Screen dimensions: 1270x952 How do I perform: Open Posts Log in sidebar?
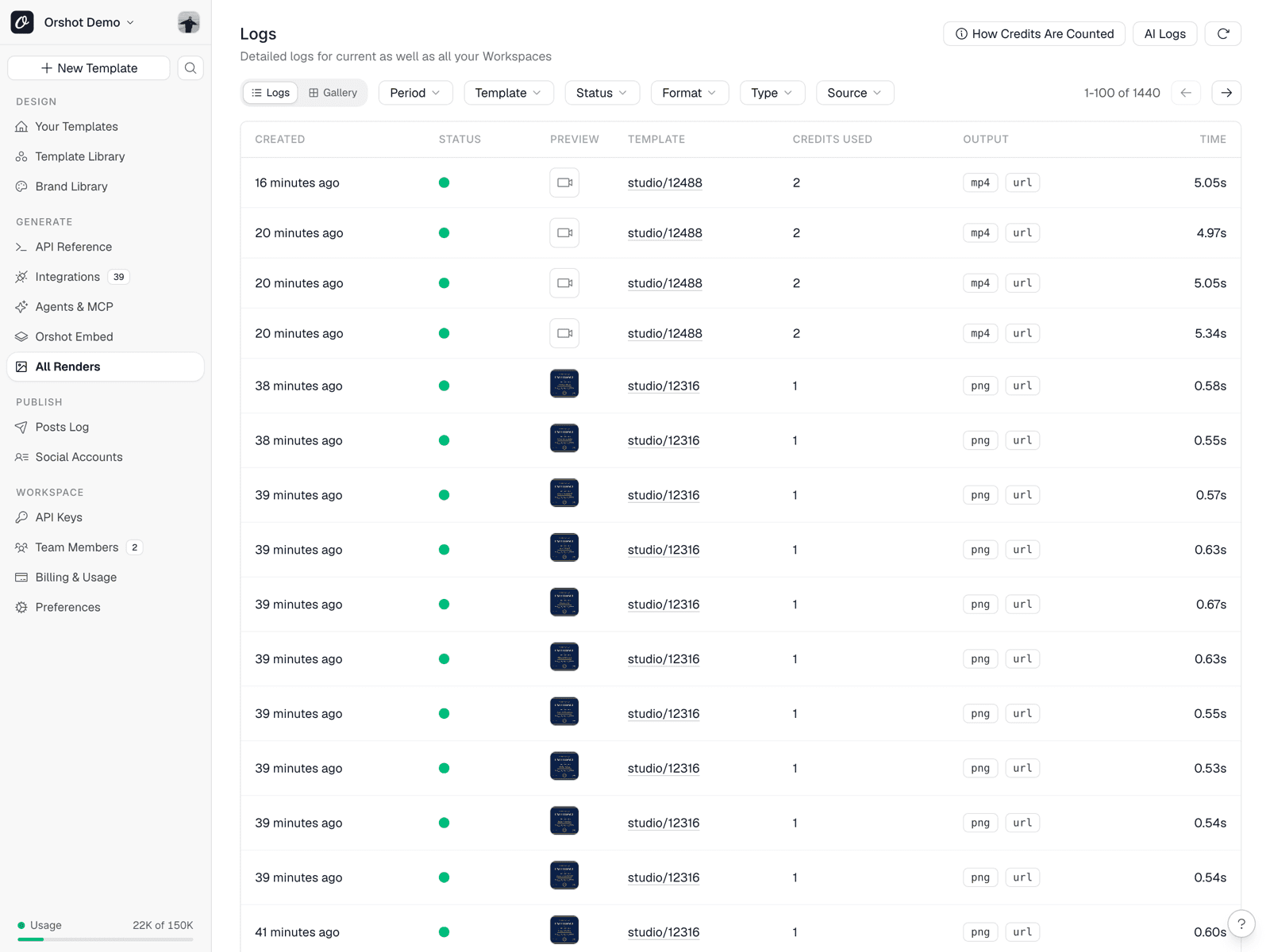point(106,427)
